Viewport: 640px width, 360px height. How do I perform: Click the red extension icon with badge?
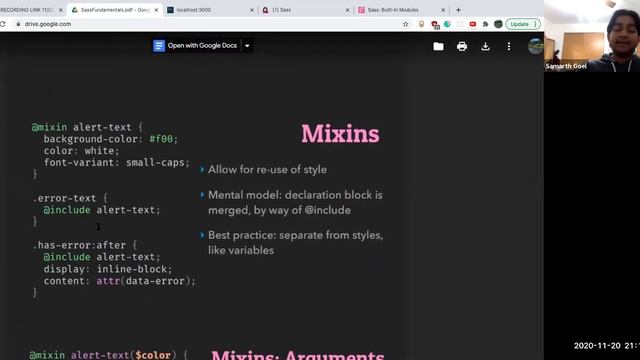[x=435, y=24]
